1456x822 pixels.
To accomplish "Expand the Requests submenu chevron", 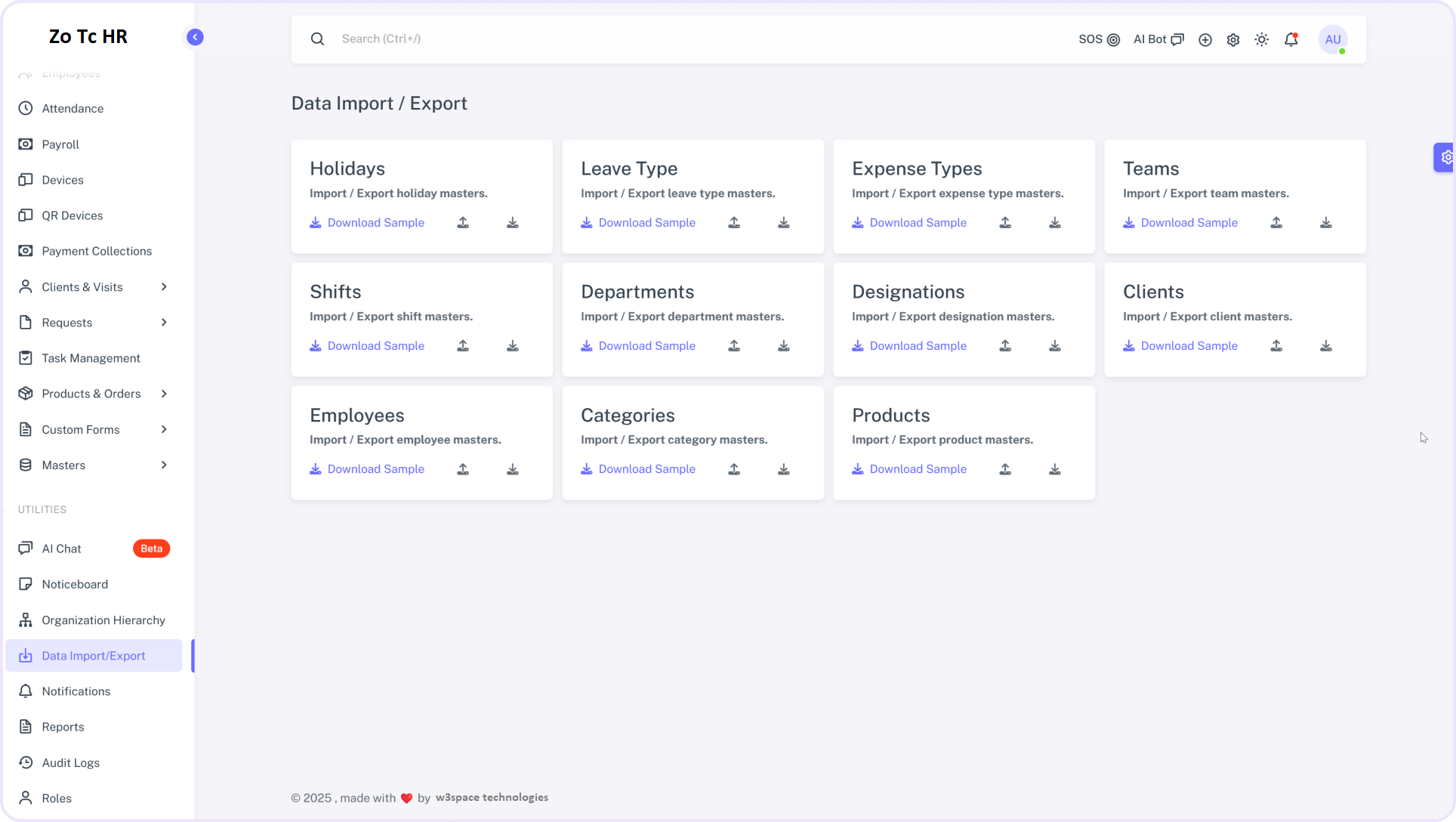I will [x=164, y=323].
